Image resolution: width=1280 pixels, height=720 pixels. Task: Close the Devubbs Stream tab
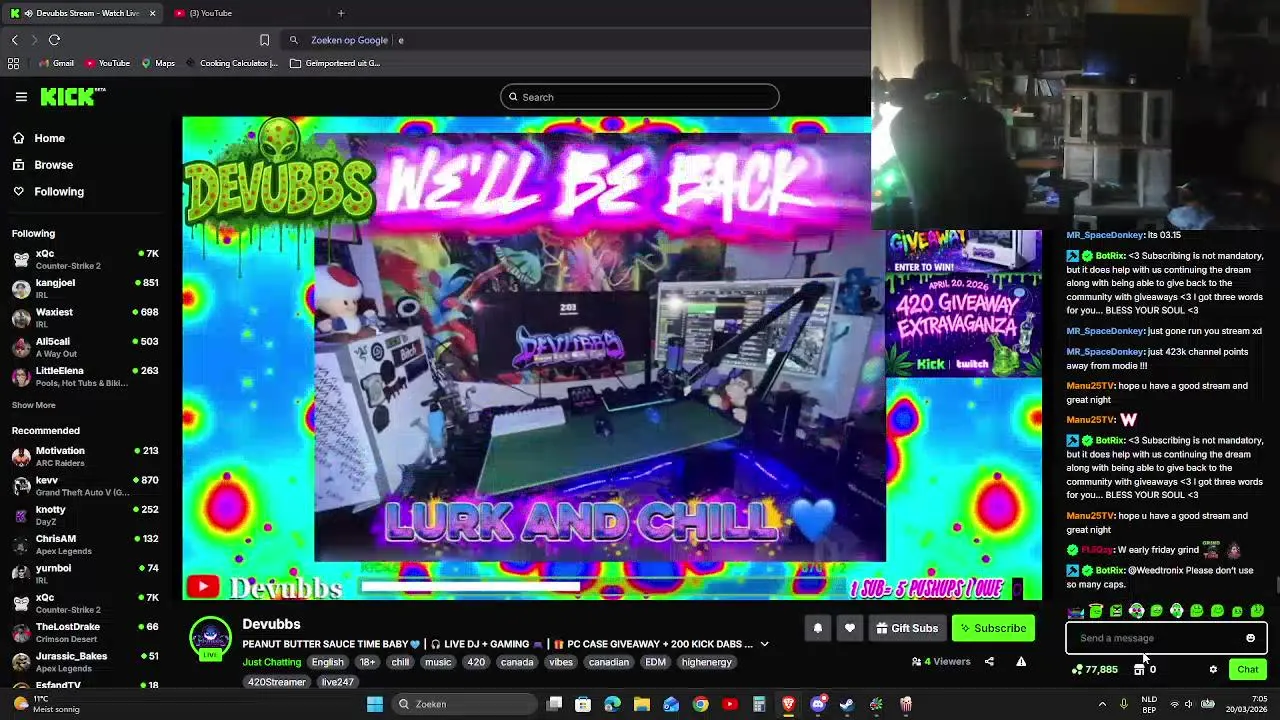pyautogui.click(x=152, y=13)
